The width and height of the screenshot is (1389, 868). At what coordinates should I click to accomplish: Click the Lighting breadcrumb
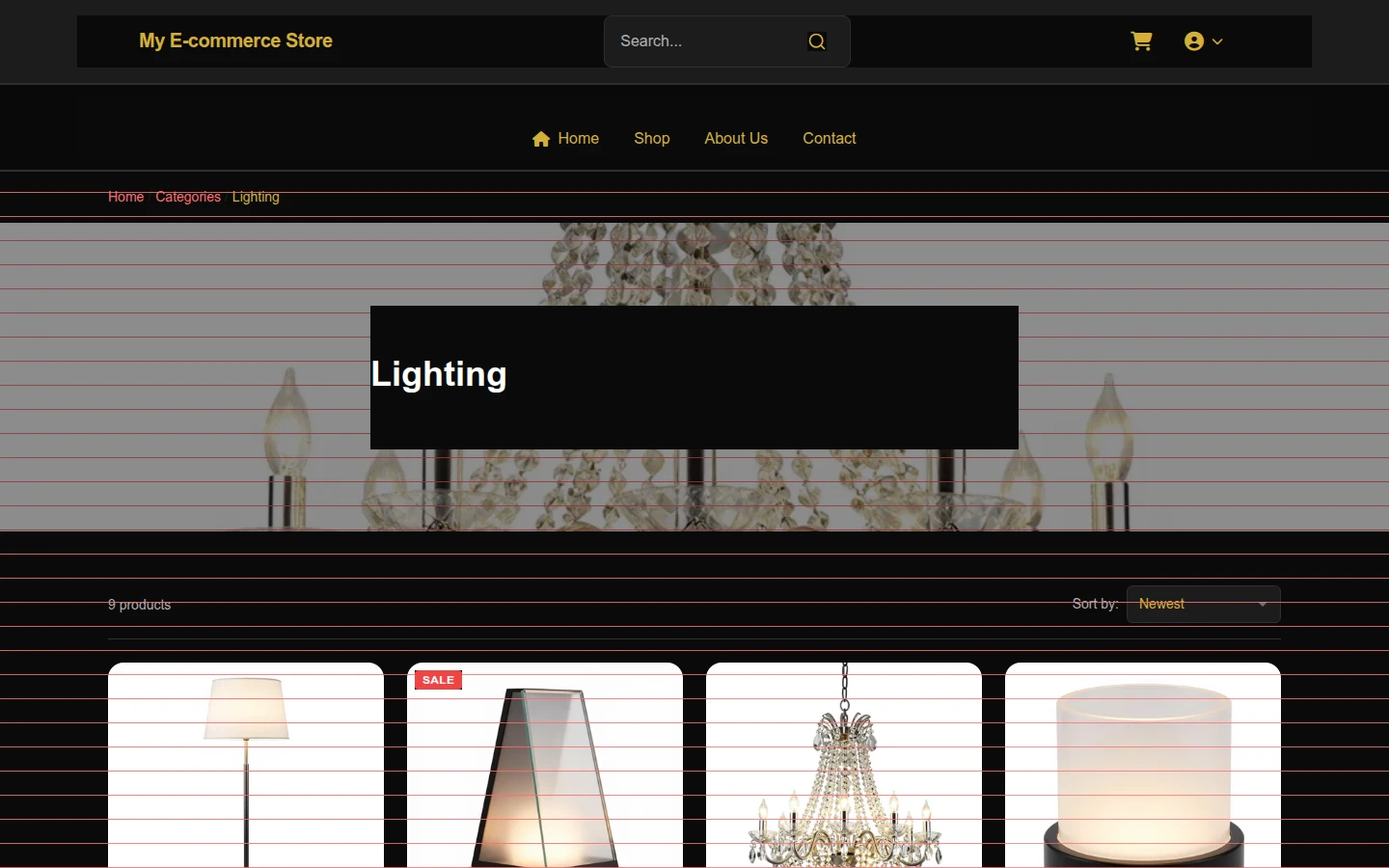coord(256,197)
